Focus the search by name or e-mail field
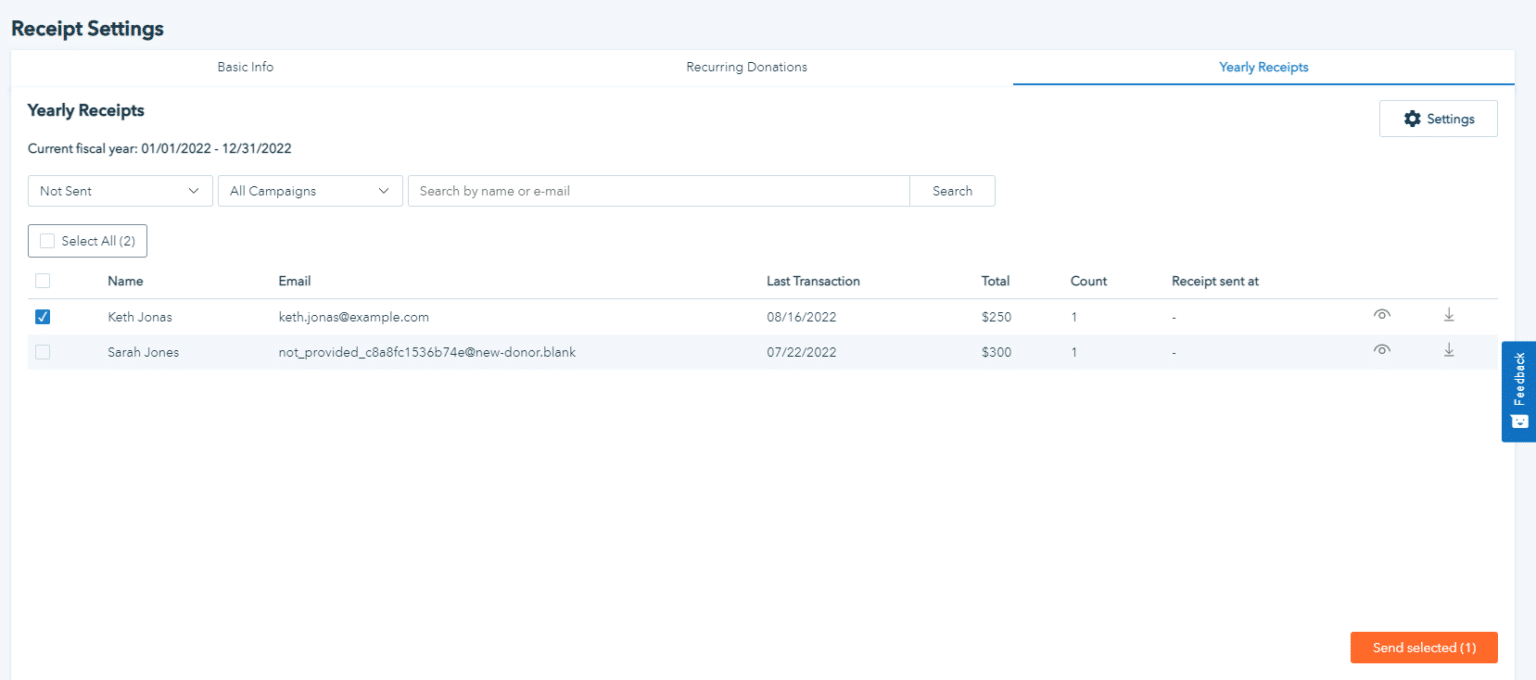Viewport: 1536px width, 680px height. [x=658, y=191]
